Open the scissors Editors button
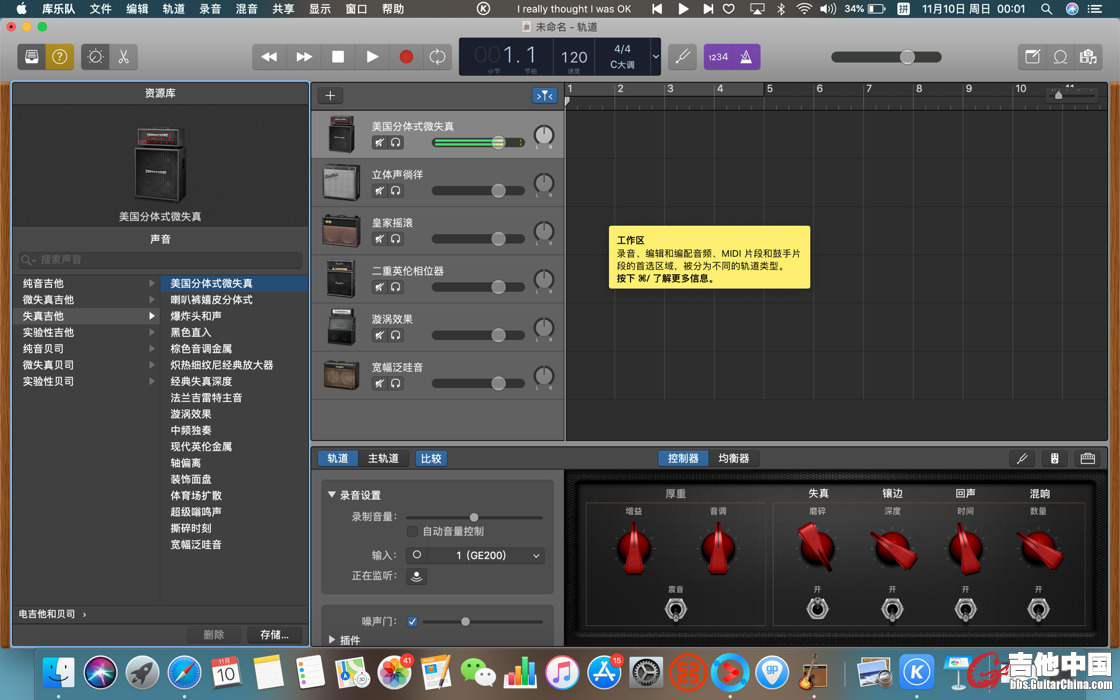 [124, 57]
